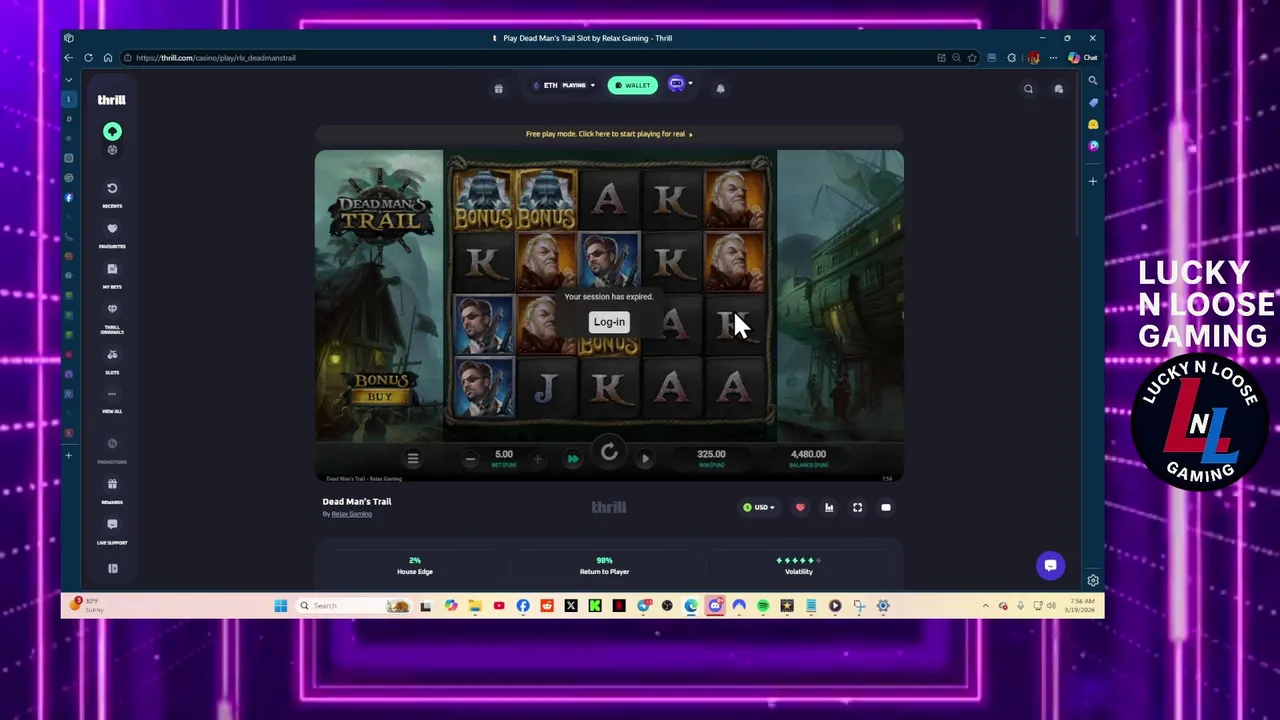Add a browser sidebar item with plus
The width and height of the screenshot is (1280, 720).
(1093, 181)
